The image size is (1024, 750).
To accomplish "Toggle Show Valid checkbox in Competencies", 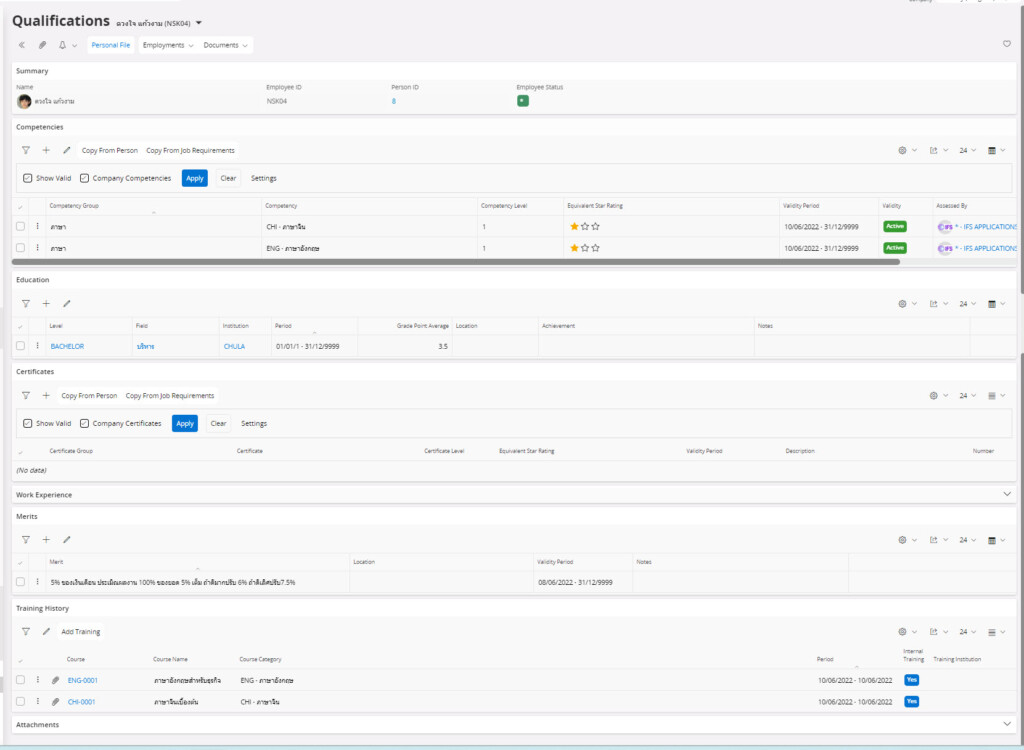I will pos(28,178).
